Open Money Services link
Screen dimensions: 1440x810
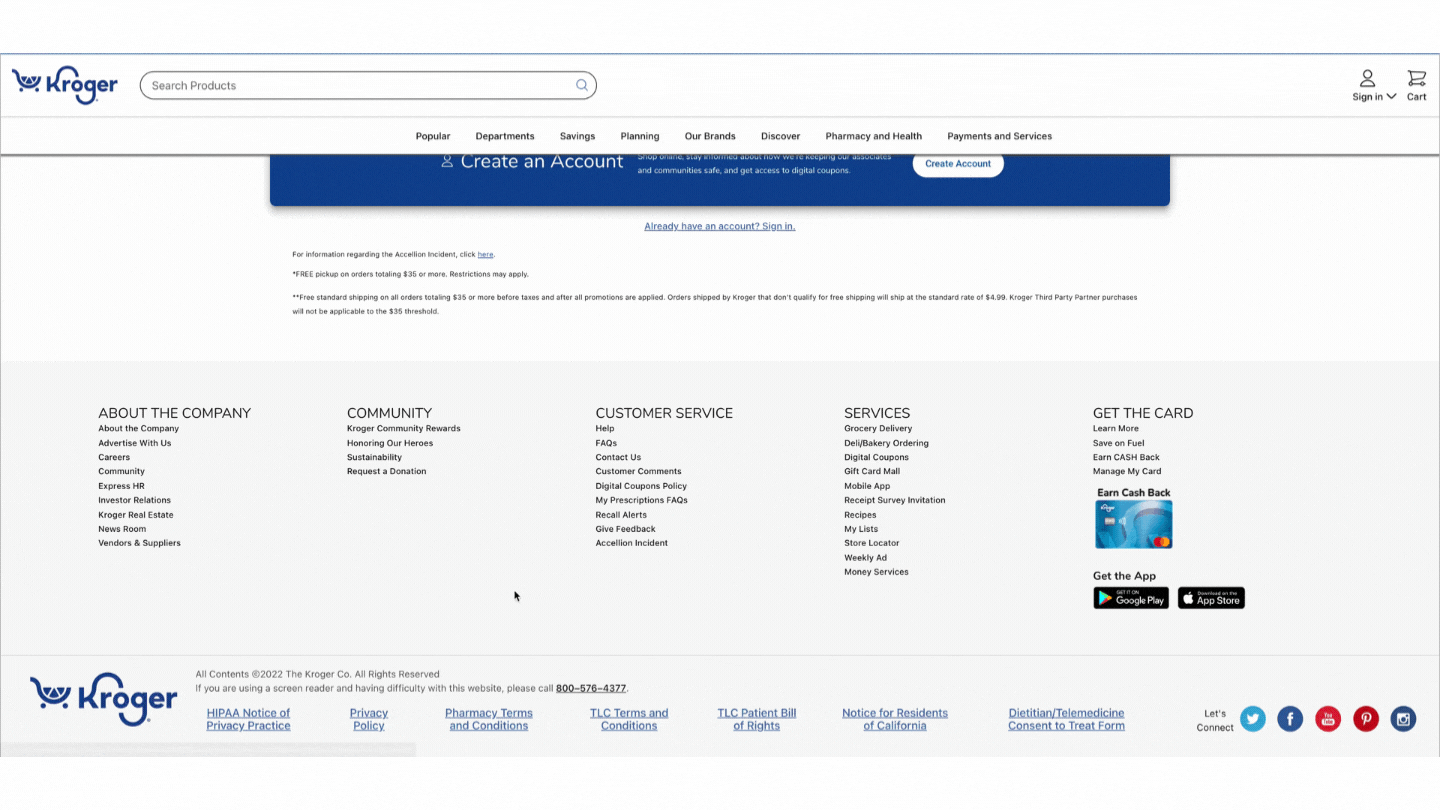876,572
